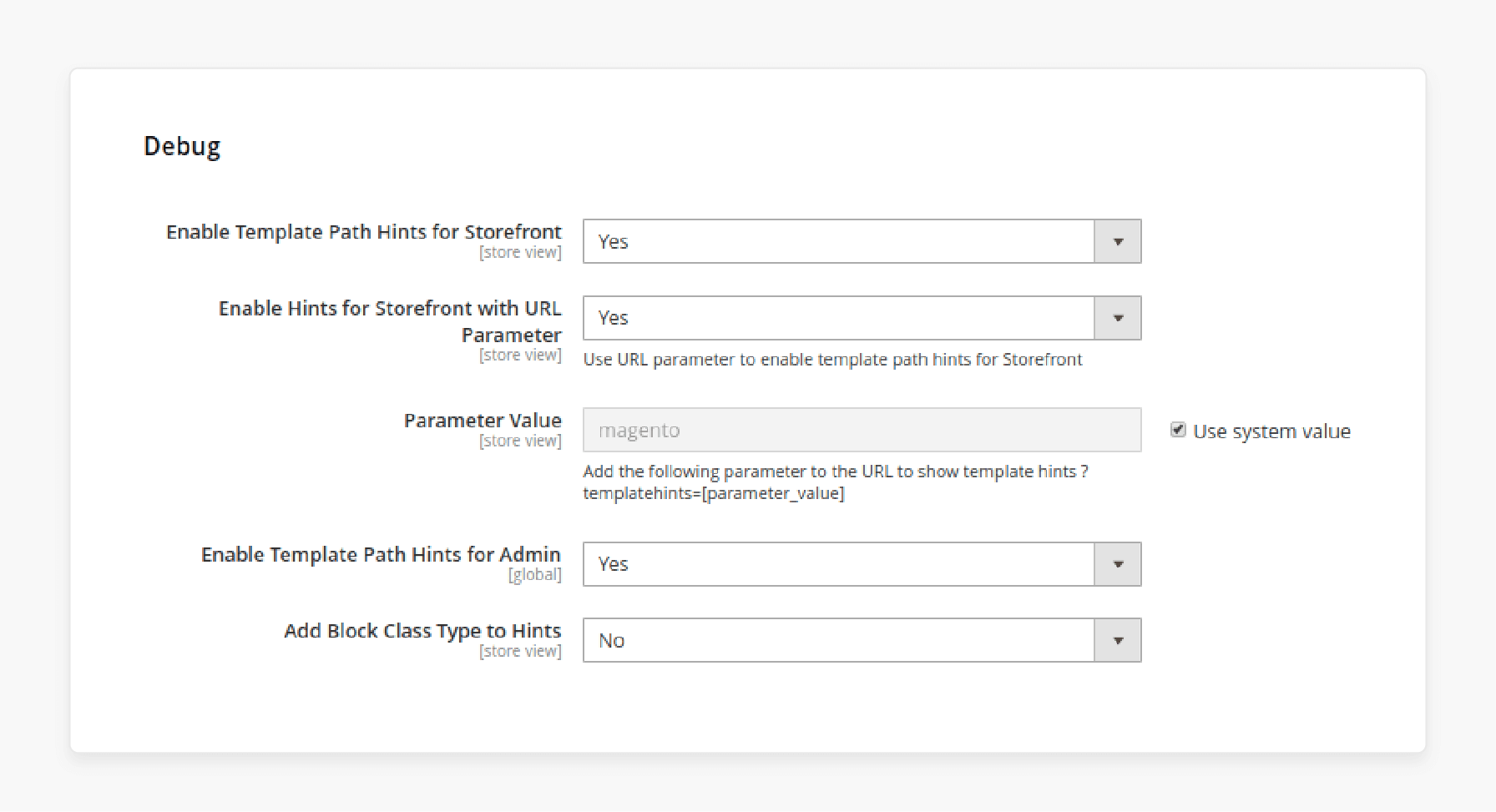Click the Parameter Value input field
Screen dimensions: 1496x812
(862, 430)
